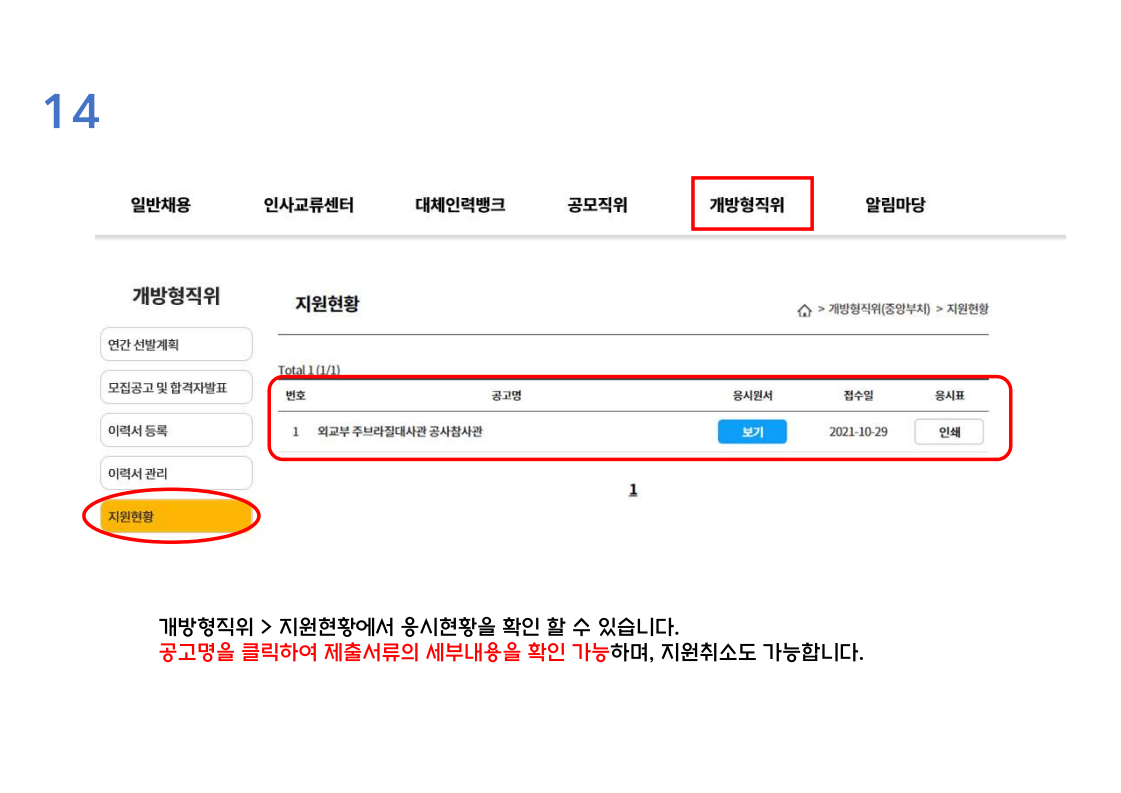Select 대체인력뱅크 in the top navigation
The width and height of the screenshot is (1121, 793).
[x=460, y=205]
